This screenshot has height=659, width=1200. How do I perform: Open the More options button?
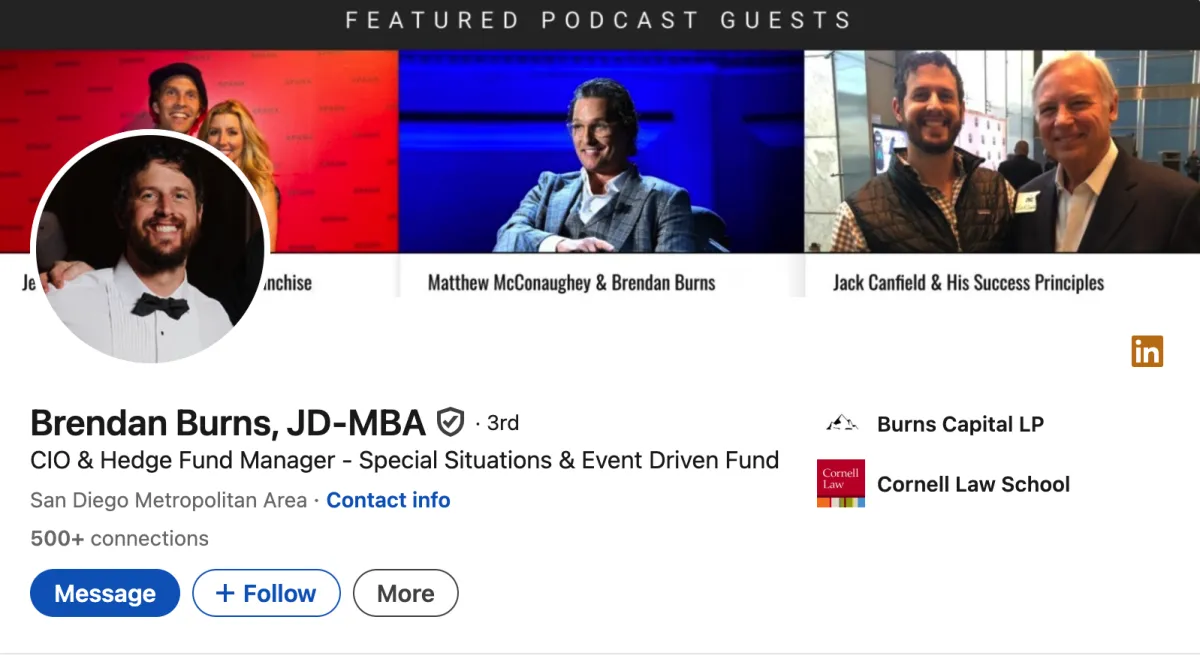click(405, 593)
